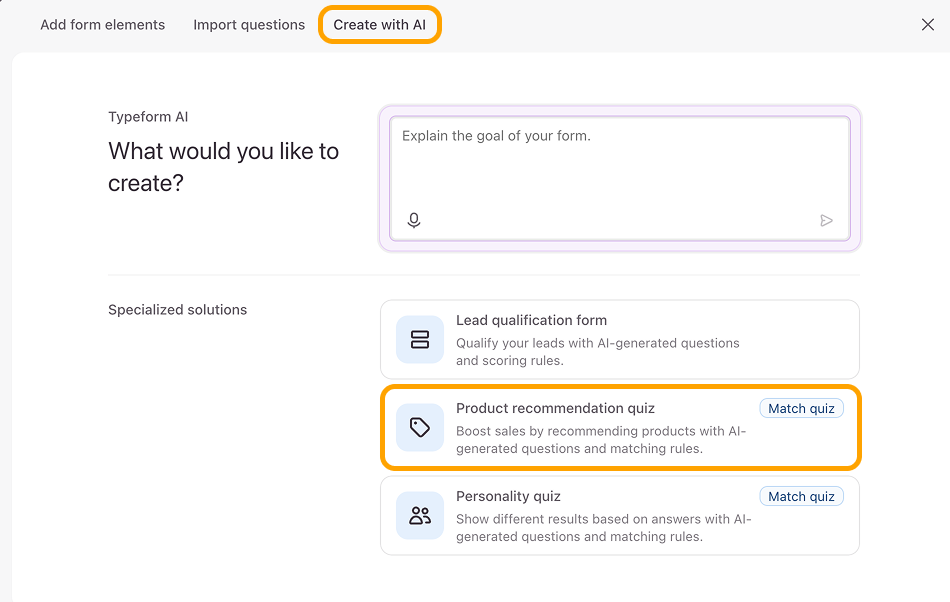Switch to the Add form elements tab
Viewport: 950px width, 602px height.
click(x=103, y=25)
